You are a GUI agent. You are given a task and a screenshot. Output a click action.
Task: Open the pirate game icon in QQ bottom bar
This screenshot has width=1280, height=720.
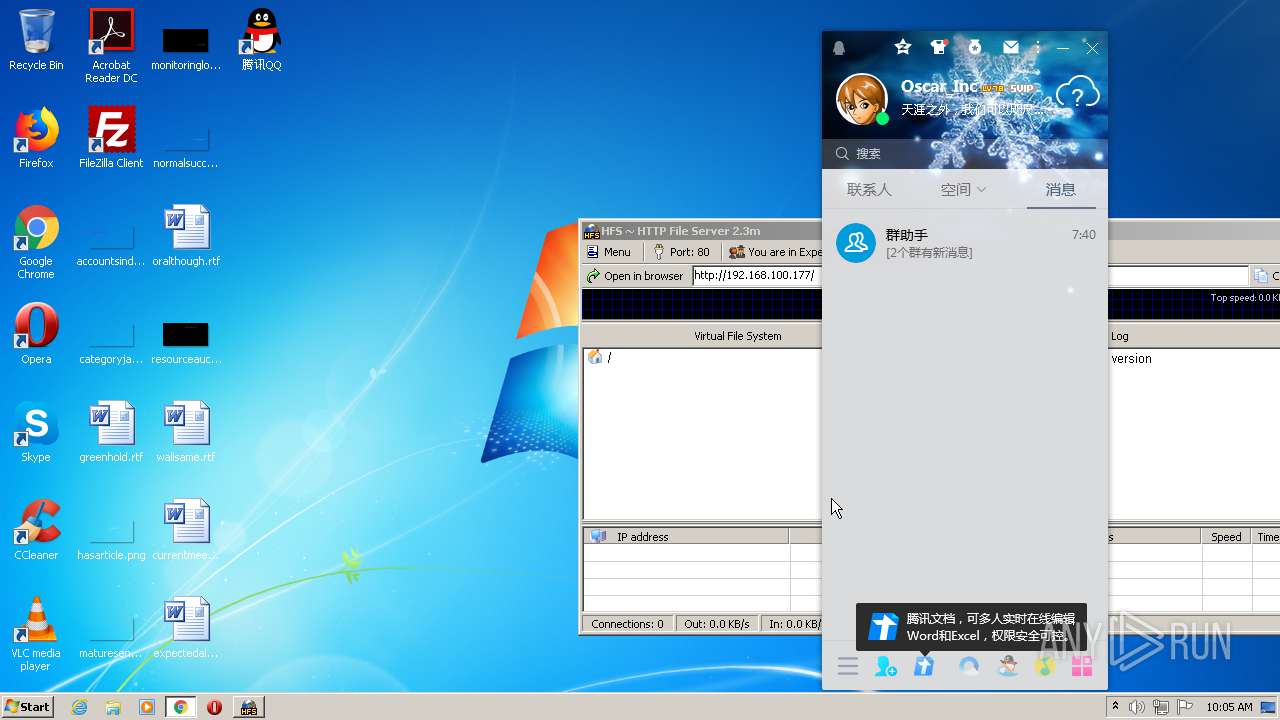pyautogui.click(x=1008, y=666)
